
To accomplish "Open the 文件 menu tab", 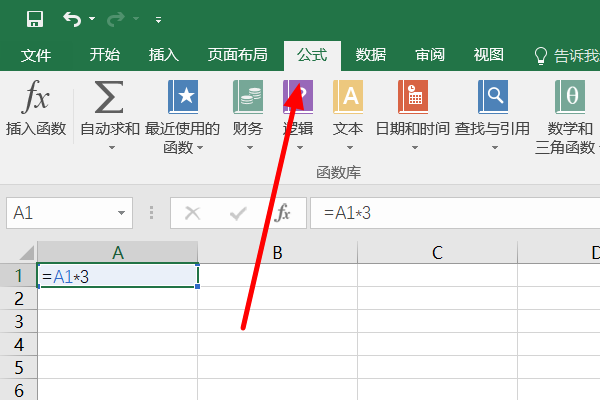I will [36, 56].
